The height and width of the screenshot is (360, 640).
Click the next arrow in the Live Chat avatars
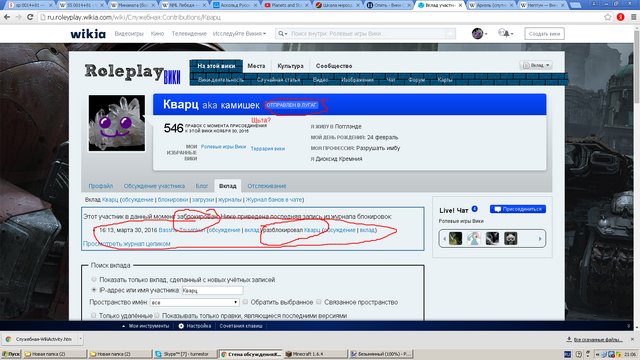(540, 239)
